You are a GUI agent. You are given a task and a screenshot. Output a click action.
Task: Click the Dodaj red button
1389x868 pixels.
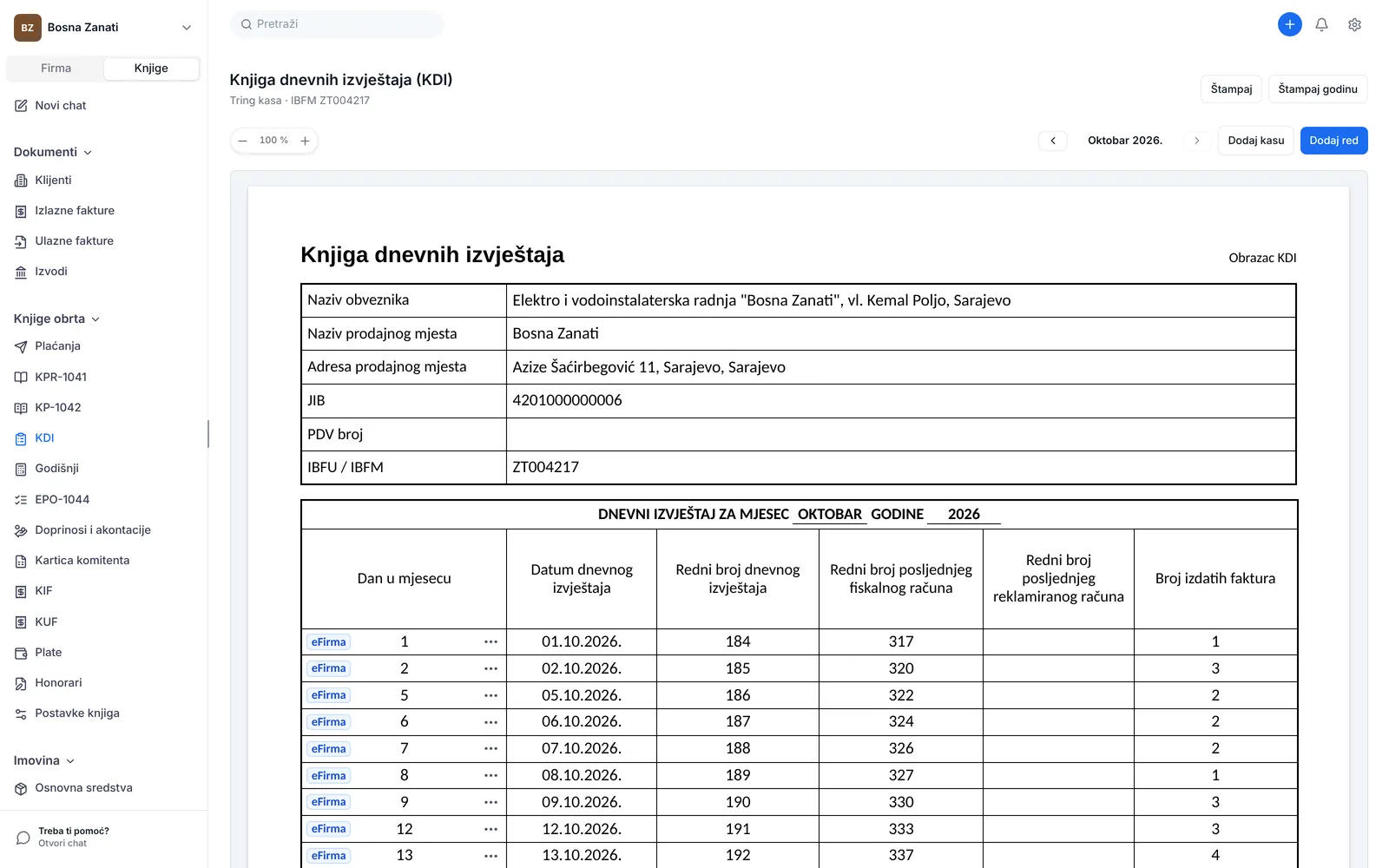point(1333,141)
